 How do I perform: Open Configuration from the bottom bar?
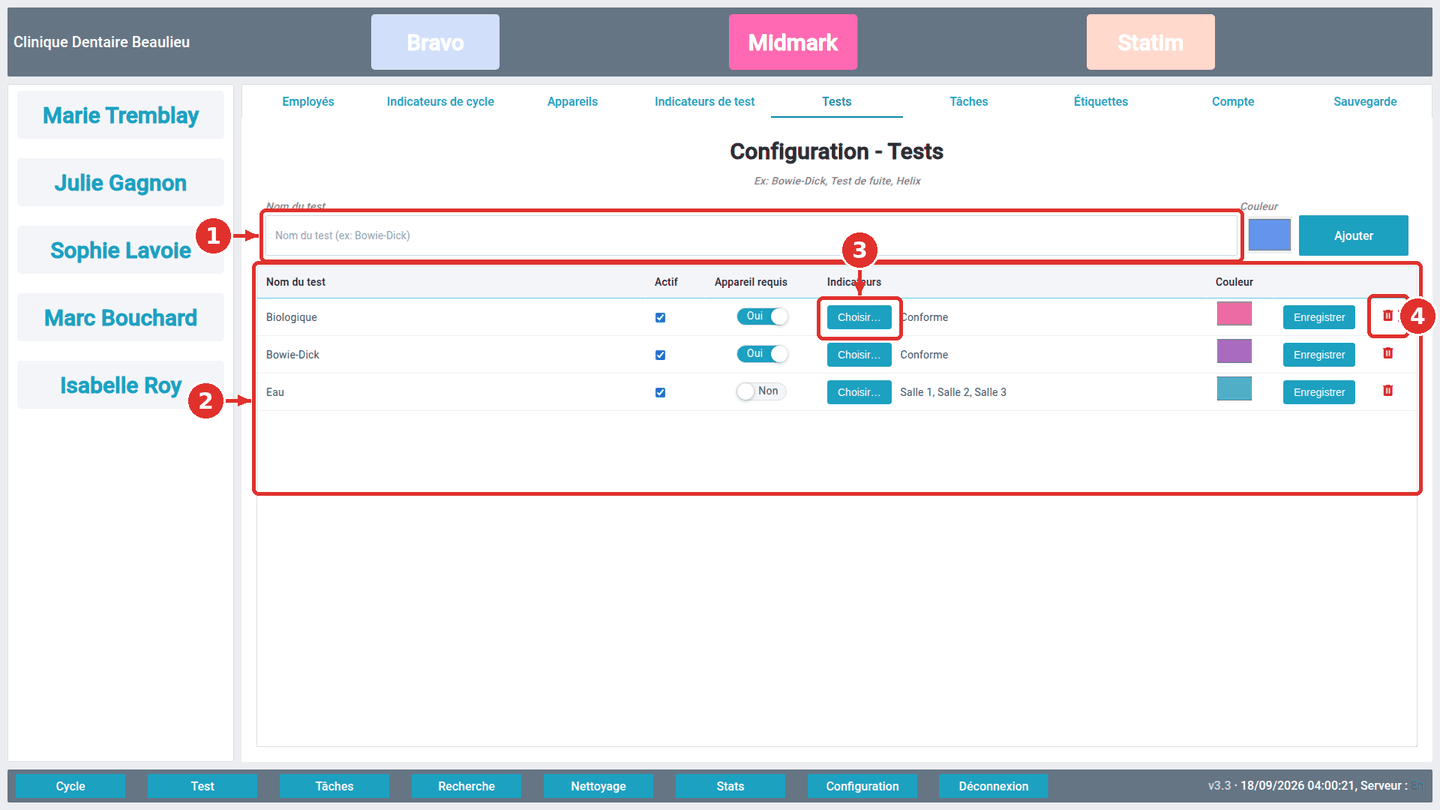[862, 786]
